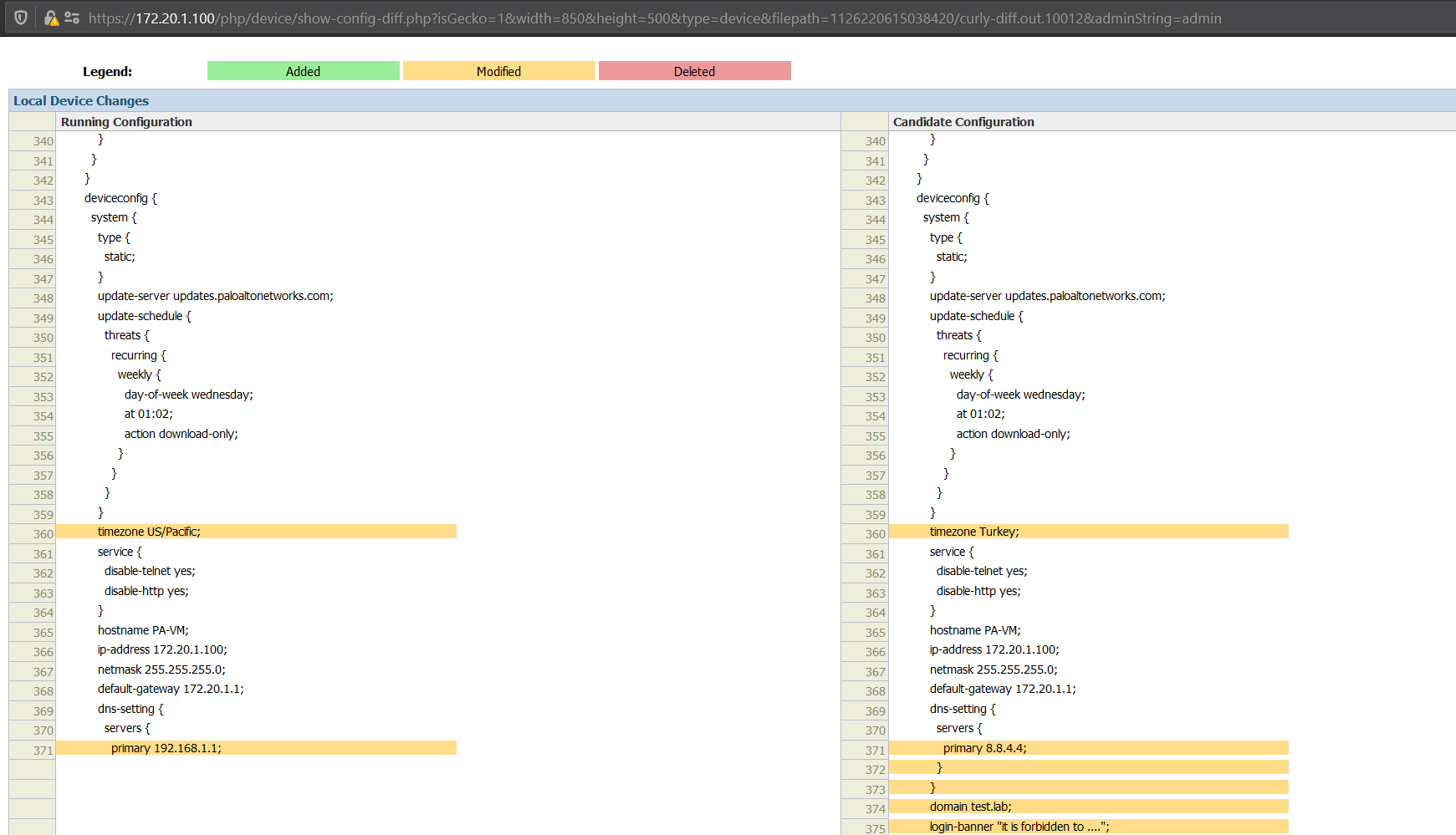Click action download-only in Running Configuration

pyautogui.click(x=181, y=434)
